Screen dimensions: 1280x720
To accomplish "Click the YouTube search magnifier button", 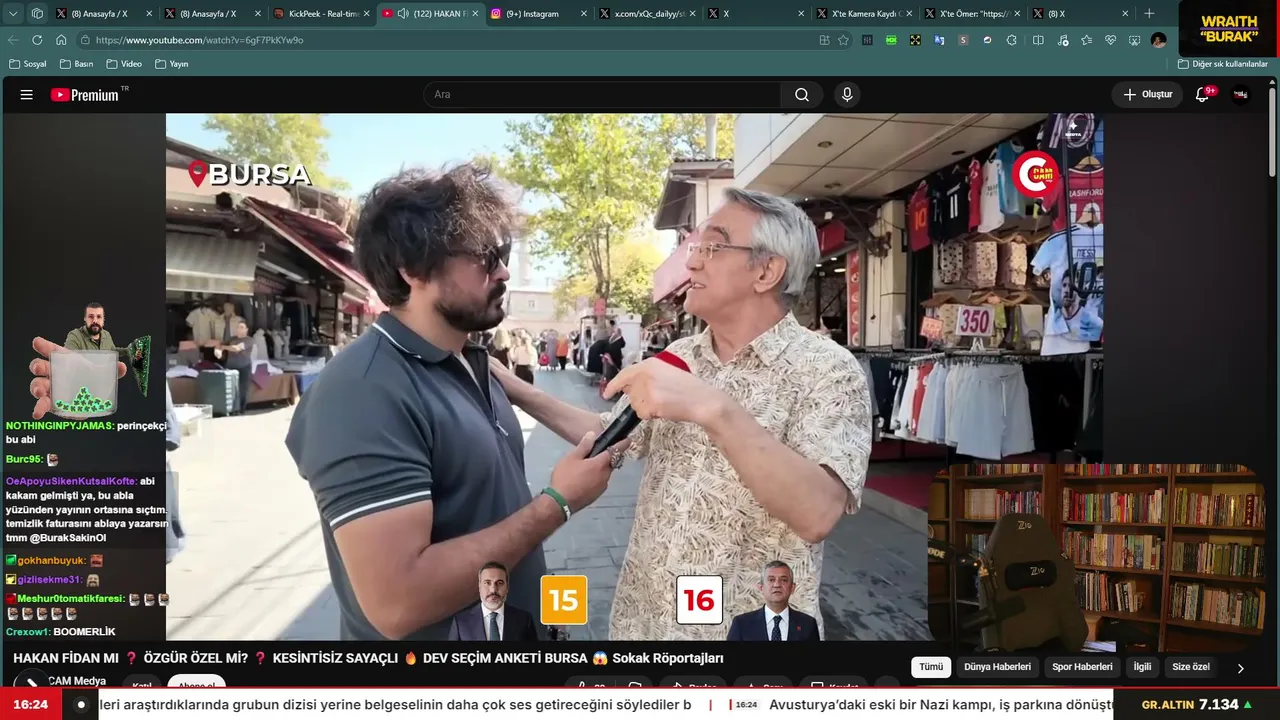I will (x=802, y=95).
